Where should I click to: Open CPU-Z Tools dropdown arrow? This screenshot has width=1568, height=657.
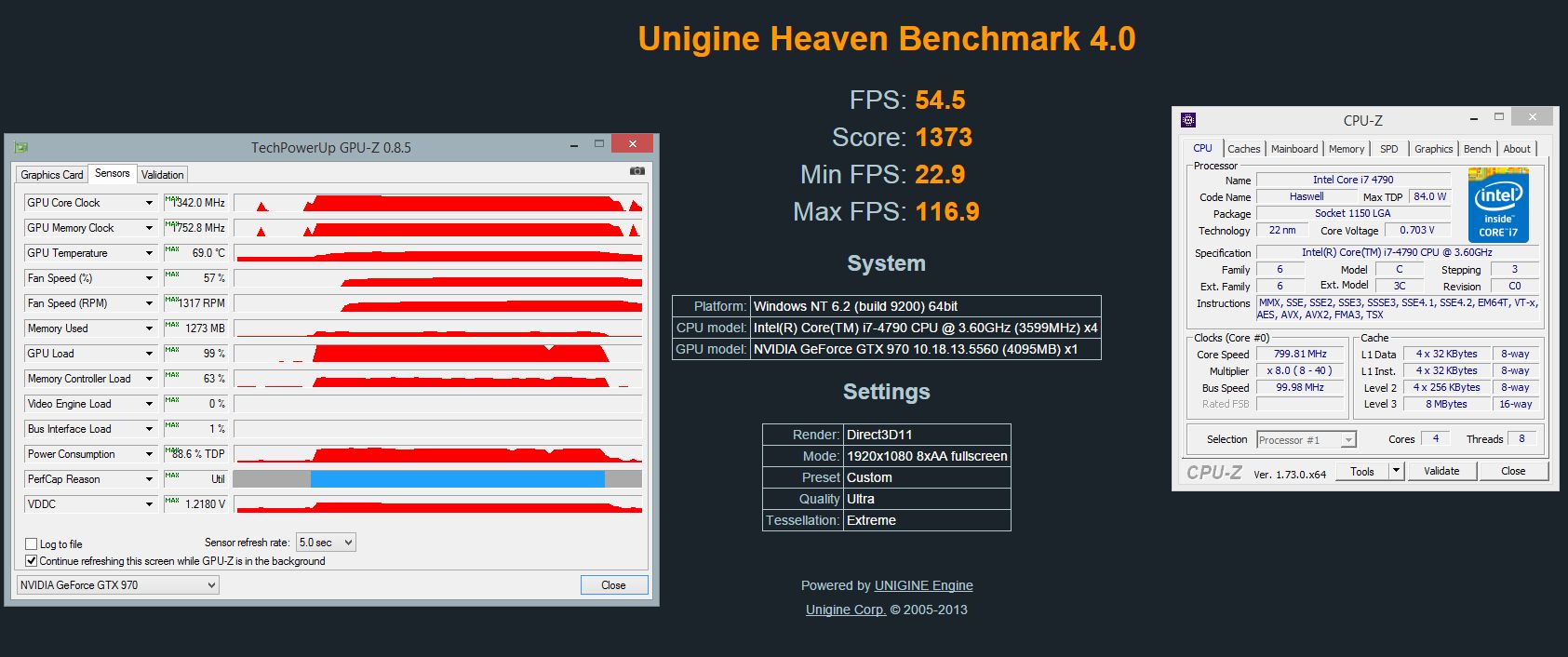1396,471
